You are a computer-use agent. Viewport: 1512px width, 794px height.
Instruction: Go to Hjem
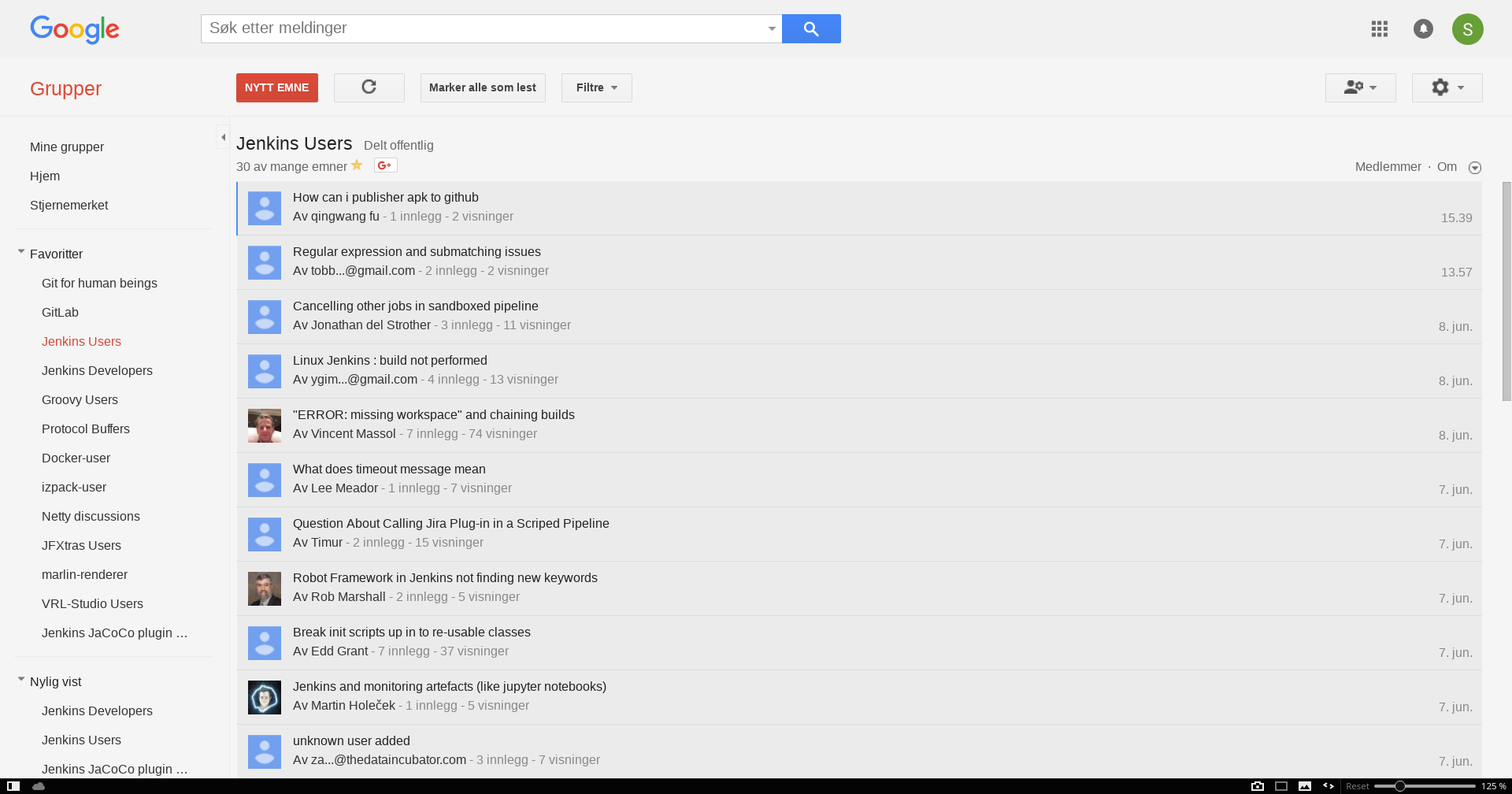(x=45, y=176)
